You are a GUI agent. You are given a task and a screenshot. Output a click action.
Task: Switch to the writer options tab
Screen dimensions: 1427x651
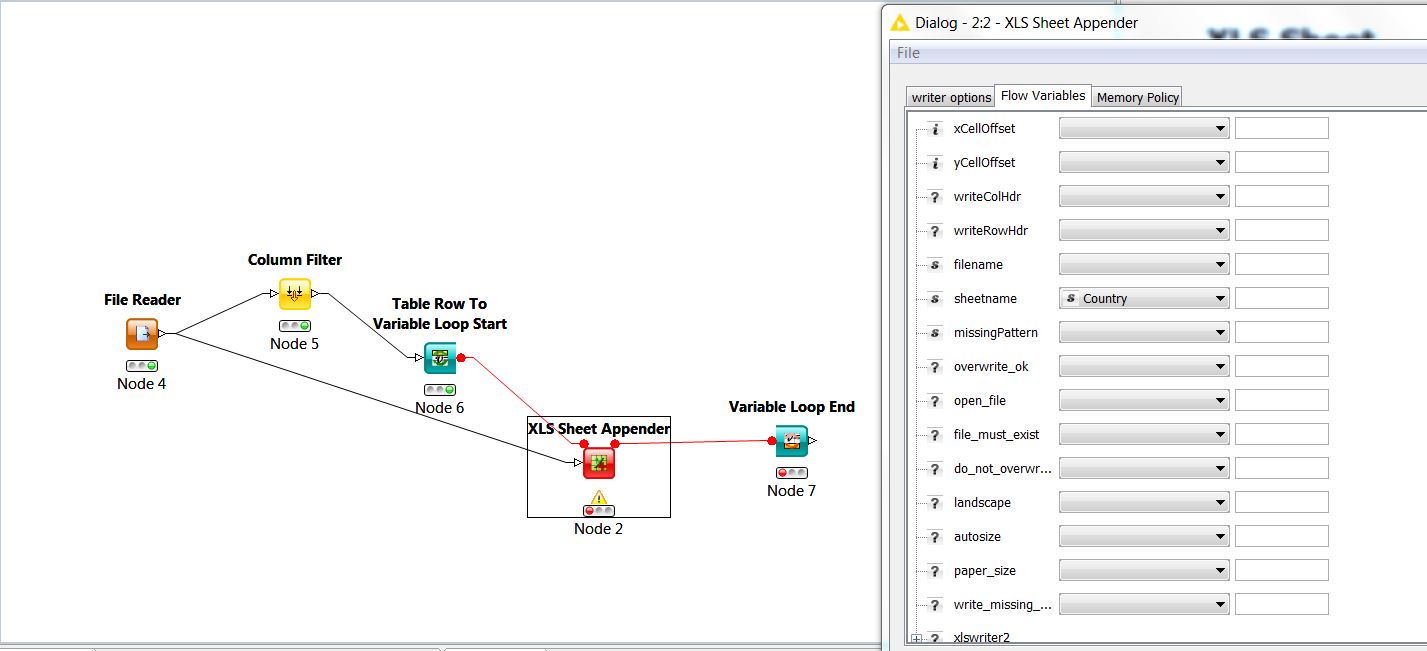(948, 95)
